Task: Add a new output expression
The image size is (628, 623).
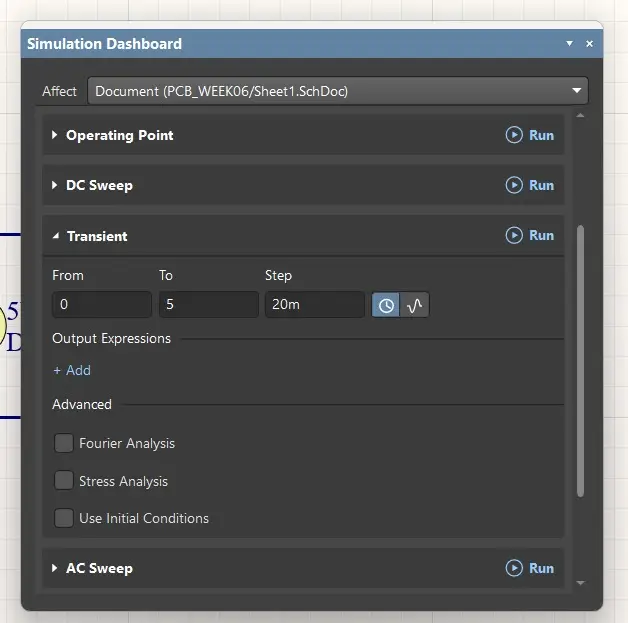Action: point(72,370)
